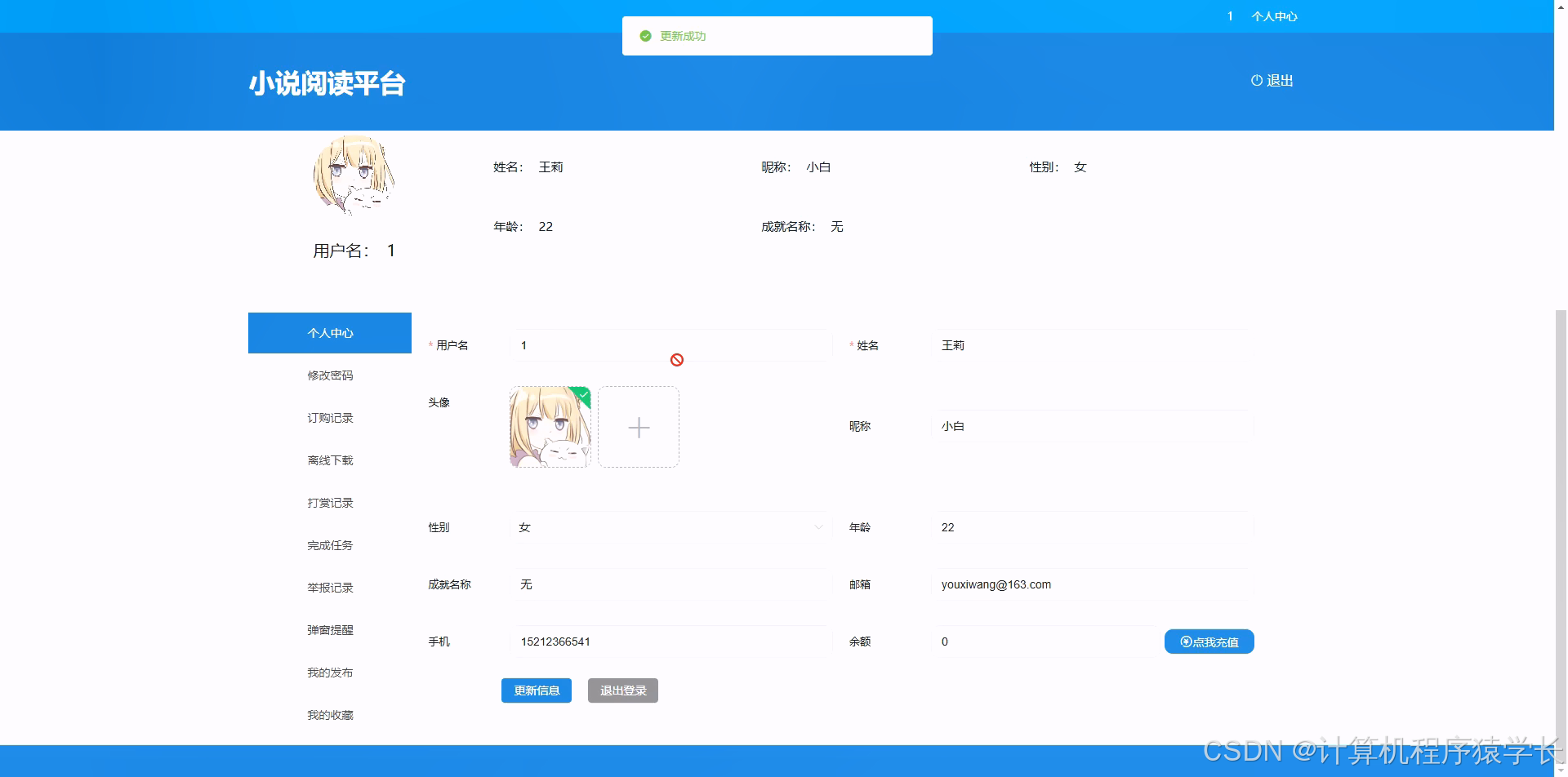The image size is (1568, 777).
Task: Open the 性别 select box showing 女
Action: [x=670, y=527]
